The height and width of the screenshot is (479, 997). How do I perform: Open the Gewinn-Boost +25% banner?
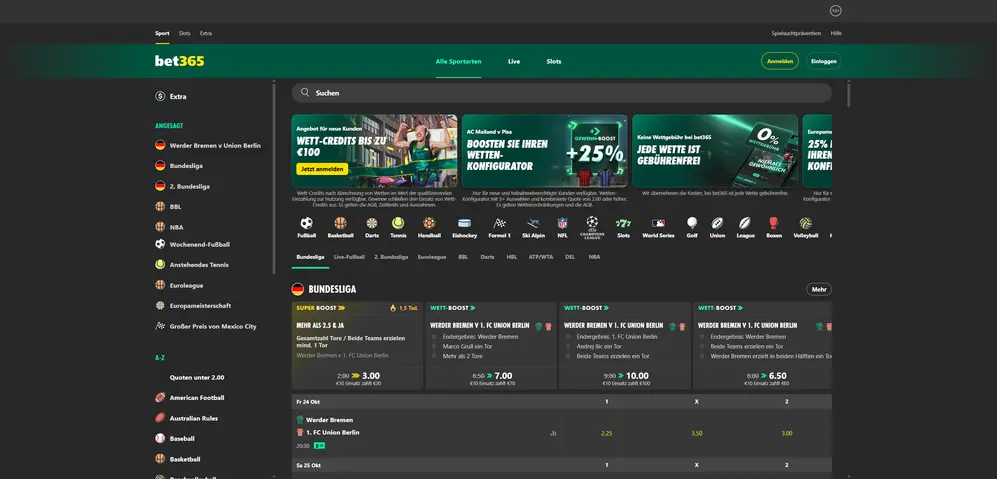[x=544, y=151]
